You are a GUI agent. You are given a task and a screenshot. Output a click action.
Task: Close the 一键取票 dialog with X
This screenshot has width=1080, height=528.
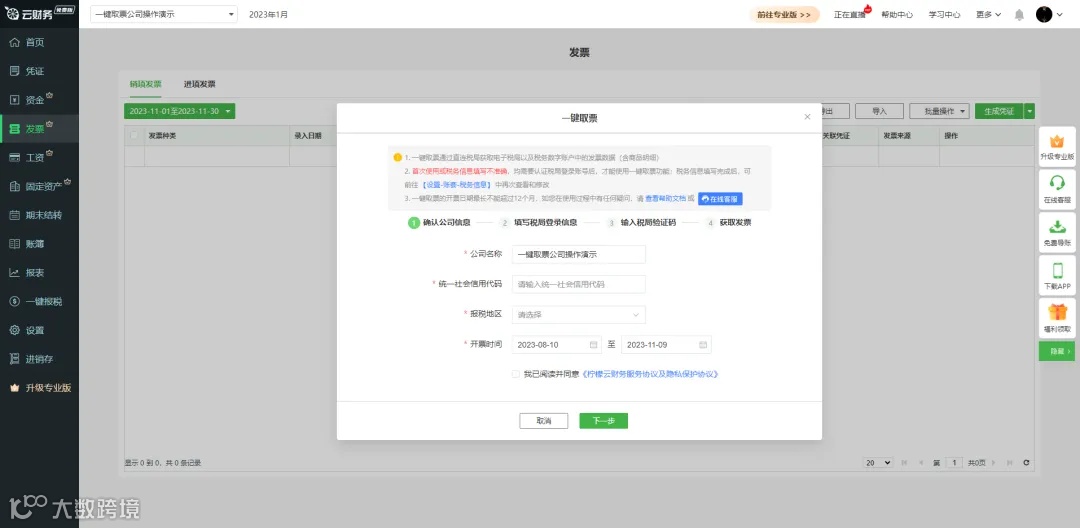click(x=807, y=117)
